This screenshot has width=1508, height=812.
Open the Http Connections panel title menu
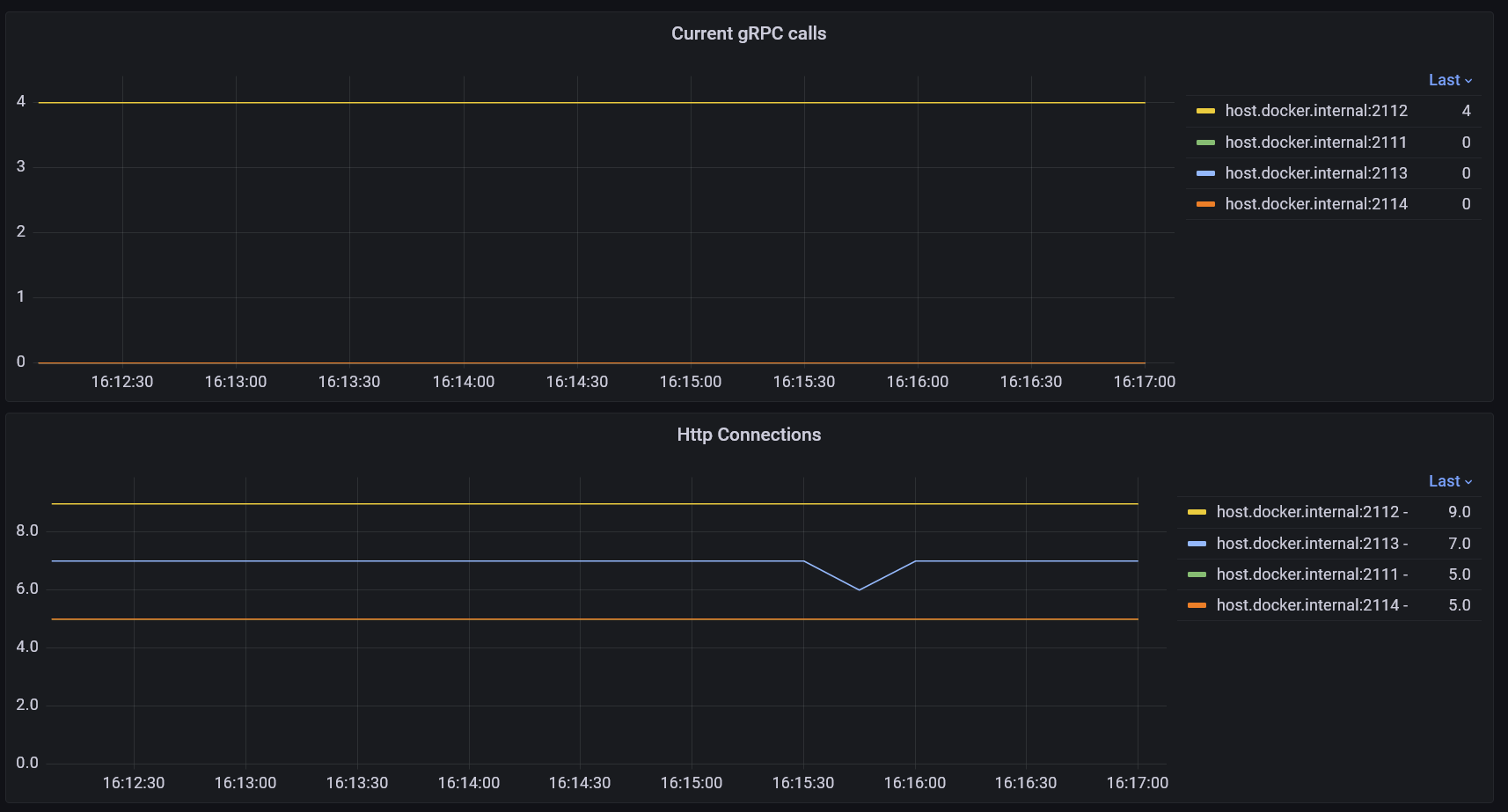pyautogui.click(x=749, y=435)
